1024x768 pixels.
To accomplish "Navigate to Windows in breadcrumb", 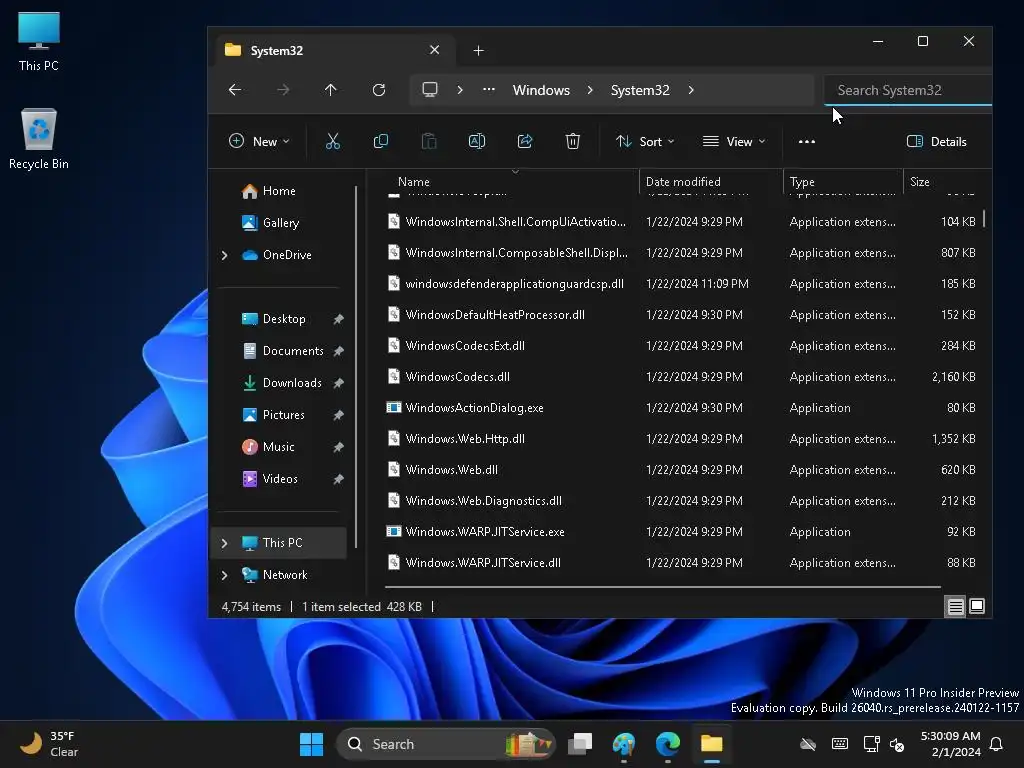I will point(541,90).
